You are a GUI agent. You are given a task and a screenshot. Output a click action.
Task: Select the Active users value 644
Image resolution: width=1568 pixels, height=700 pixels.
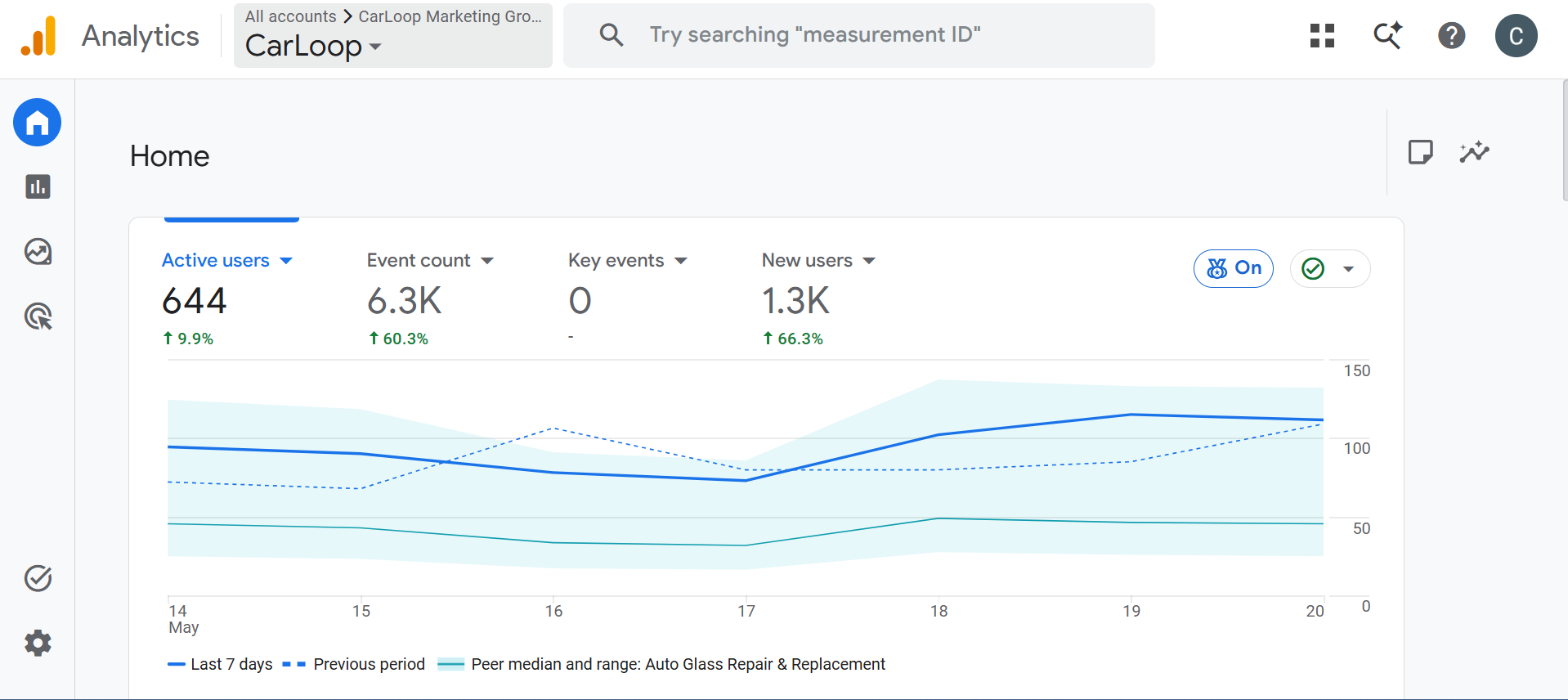pyautogui.click(x=195, y=301)
